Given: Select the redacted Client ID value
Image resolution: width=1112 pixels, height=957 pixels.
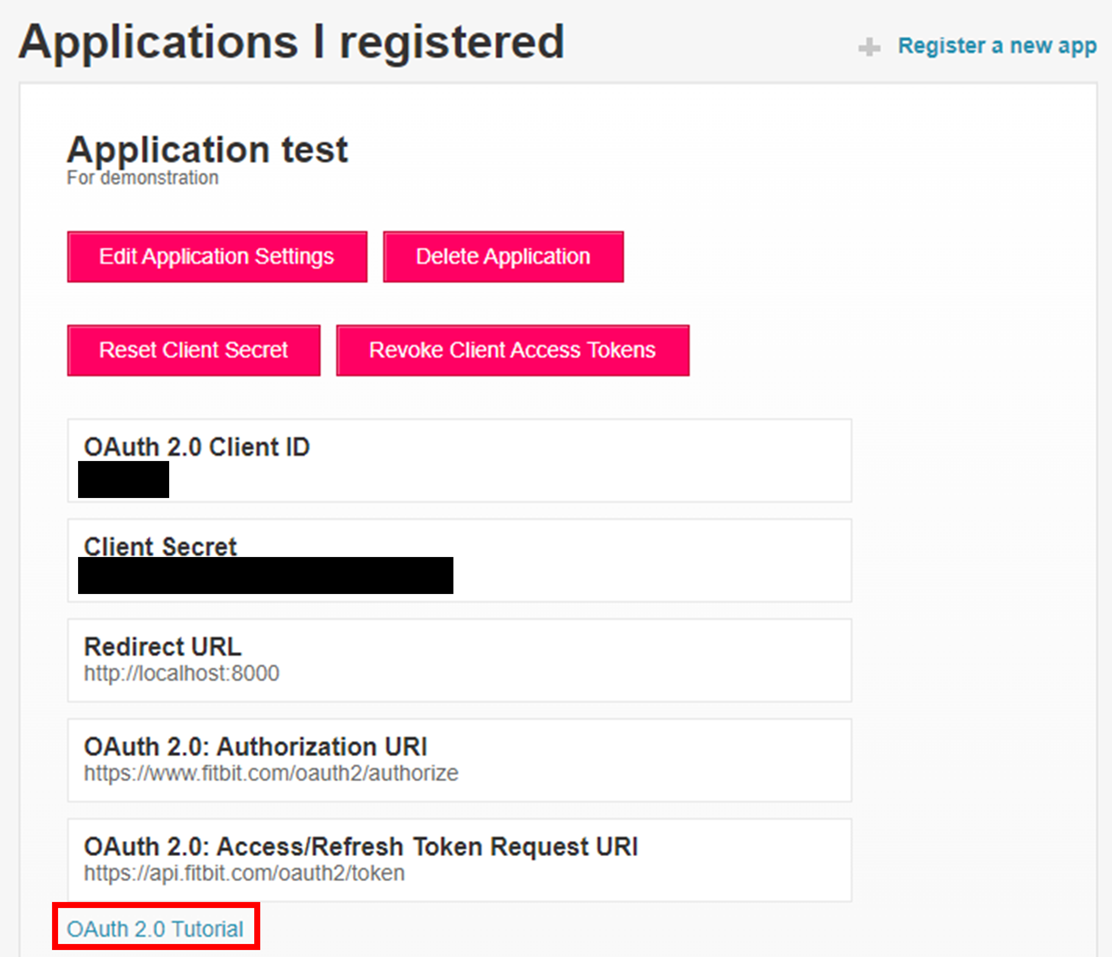Looking at the screenshot, I should 123,480.
